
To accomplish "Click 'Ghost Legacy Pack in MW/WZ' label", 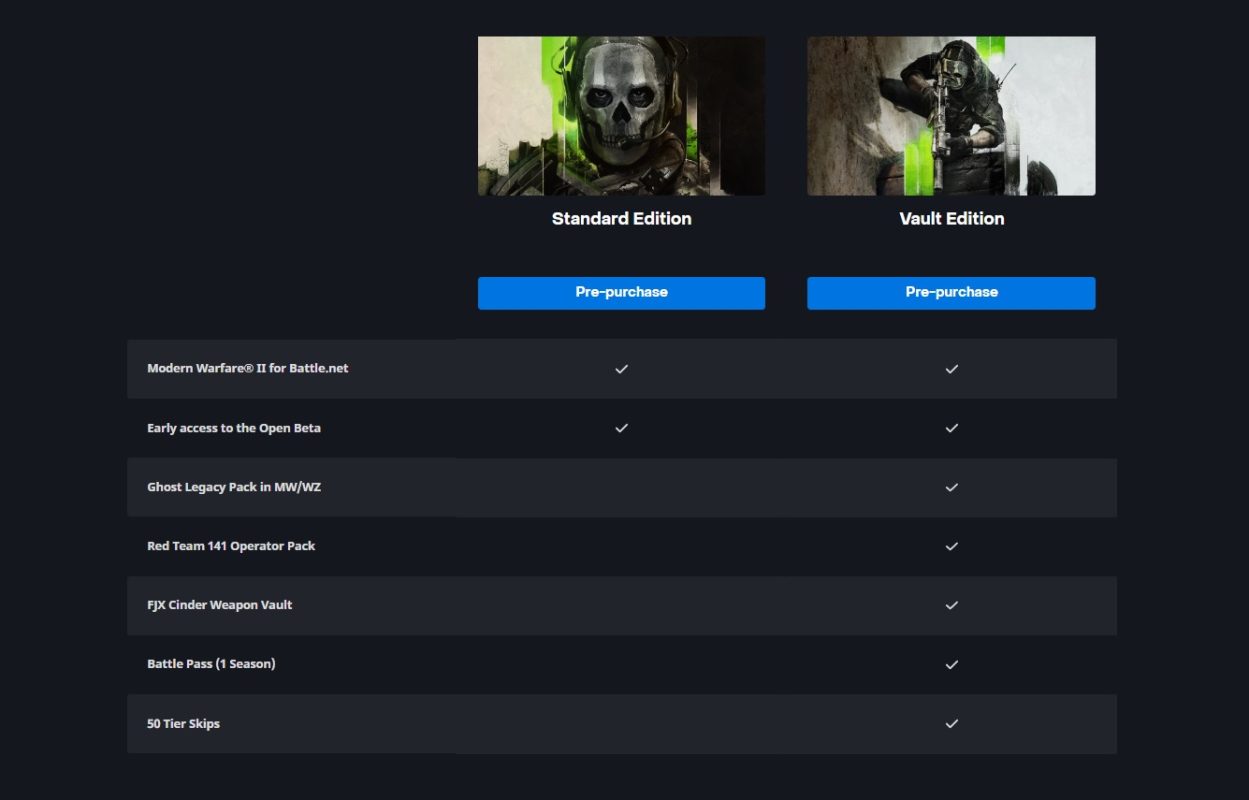I will click(234, 487).
